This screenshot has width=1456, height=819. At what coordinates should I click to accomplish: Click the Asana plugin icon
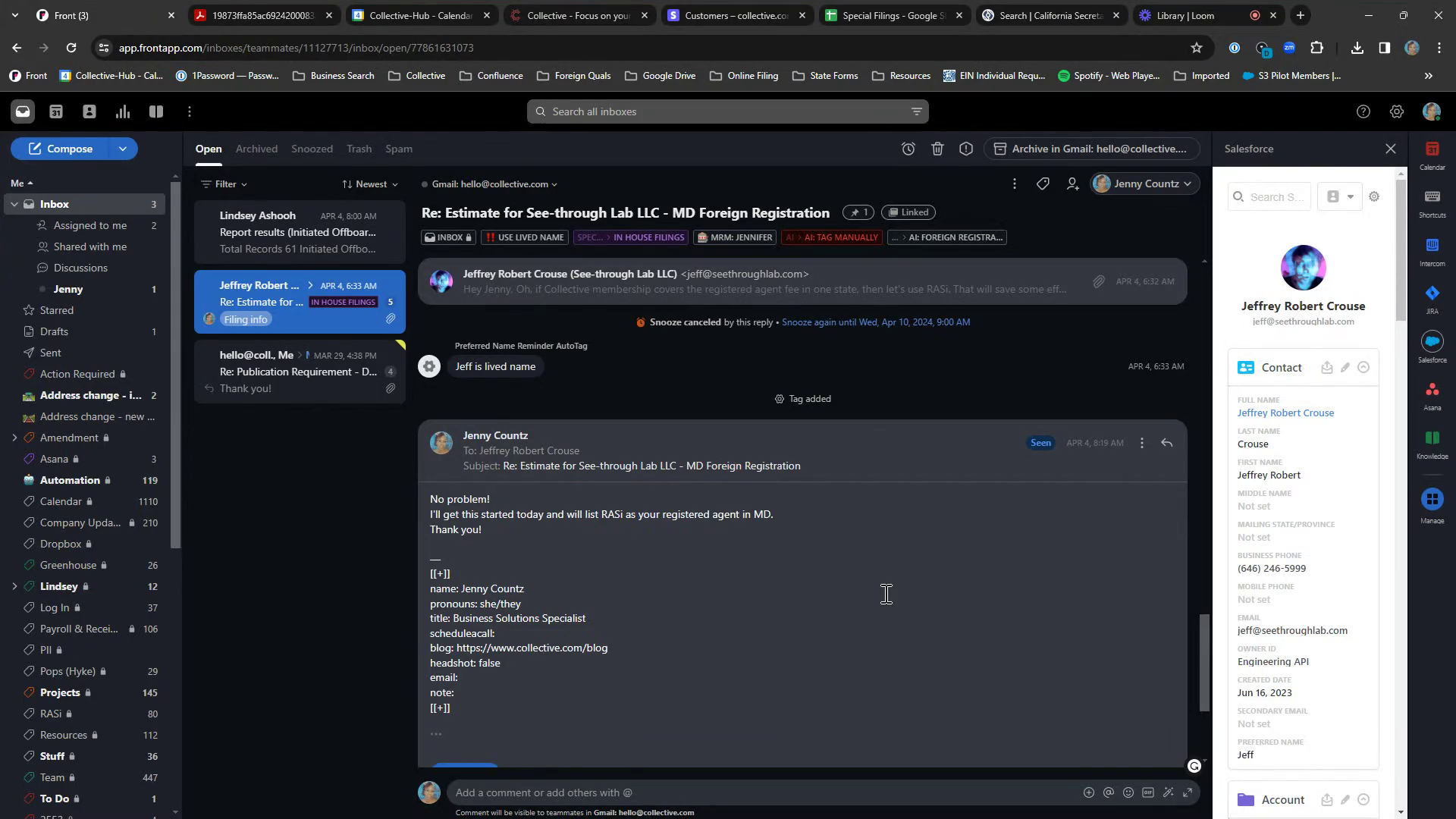[x=1432, y=394]
